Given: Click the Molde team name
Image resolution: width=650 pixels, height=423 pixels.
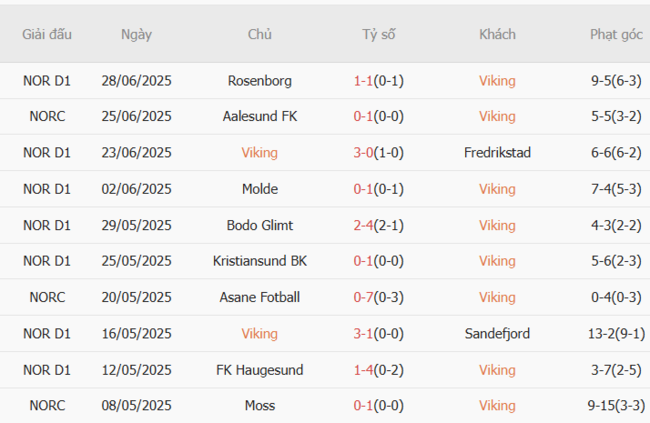Looking at the screenshot, I should [260, 189].
